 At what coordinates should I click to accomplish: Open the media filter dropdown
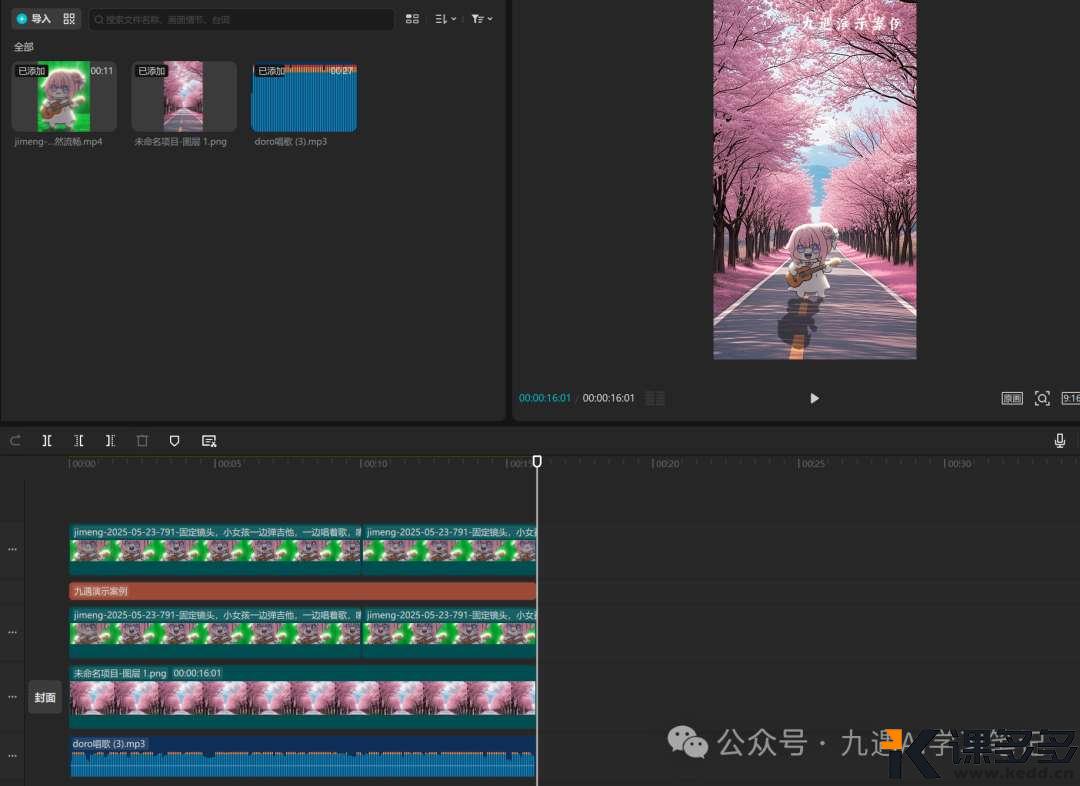pos(481,19)
